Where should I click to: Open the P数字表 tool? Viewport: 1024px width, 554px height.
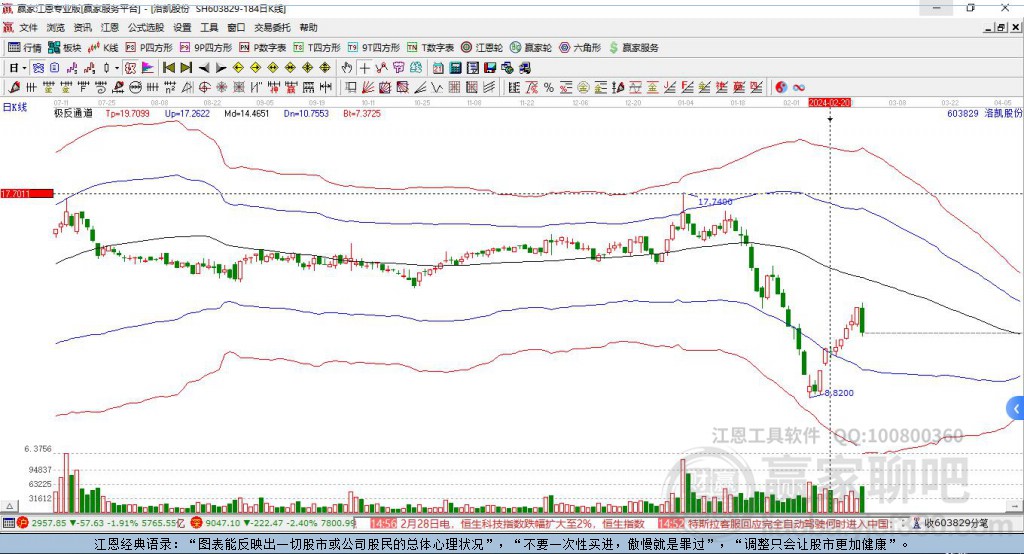[263, 48]
